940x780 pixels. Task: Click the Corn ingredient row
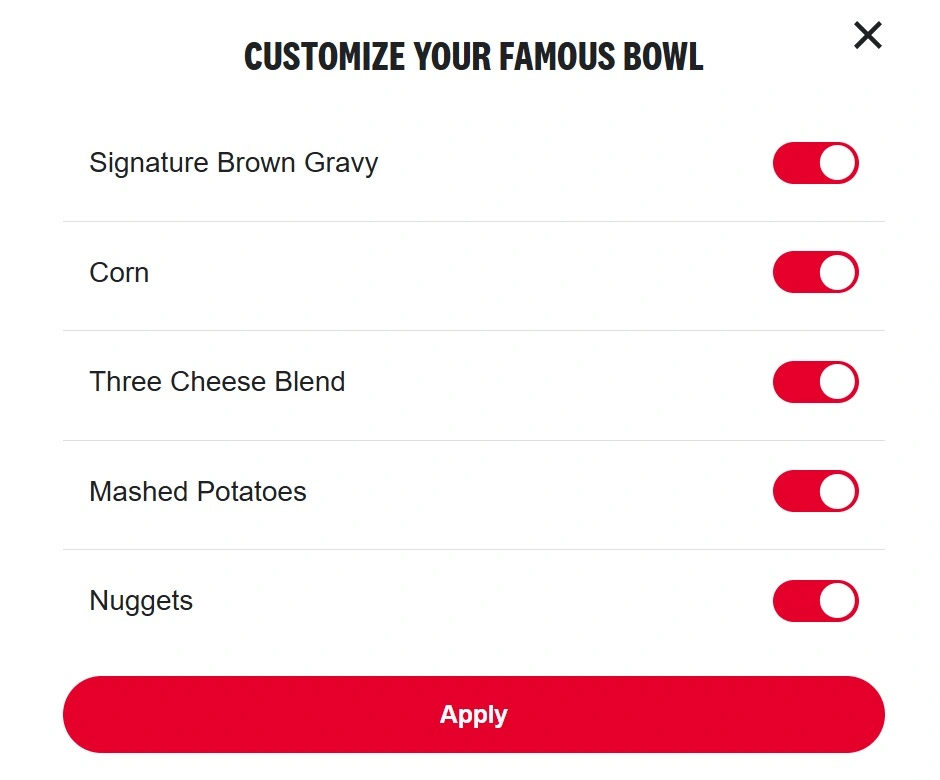point(119,271)
